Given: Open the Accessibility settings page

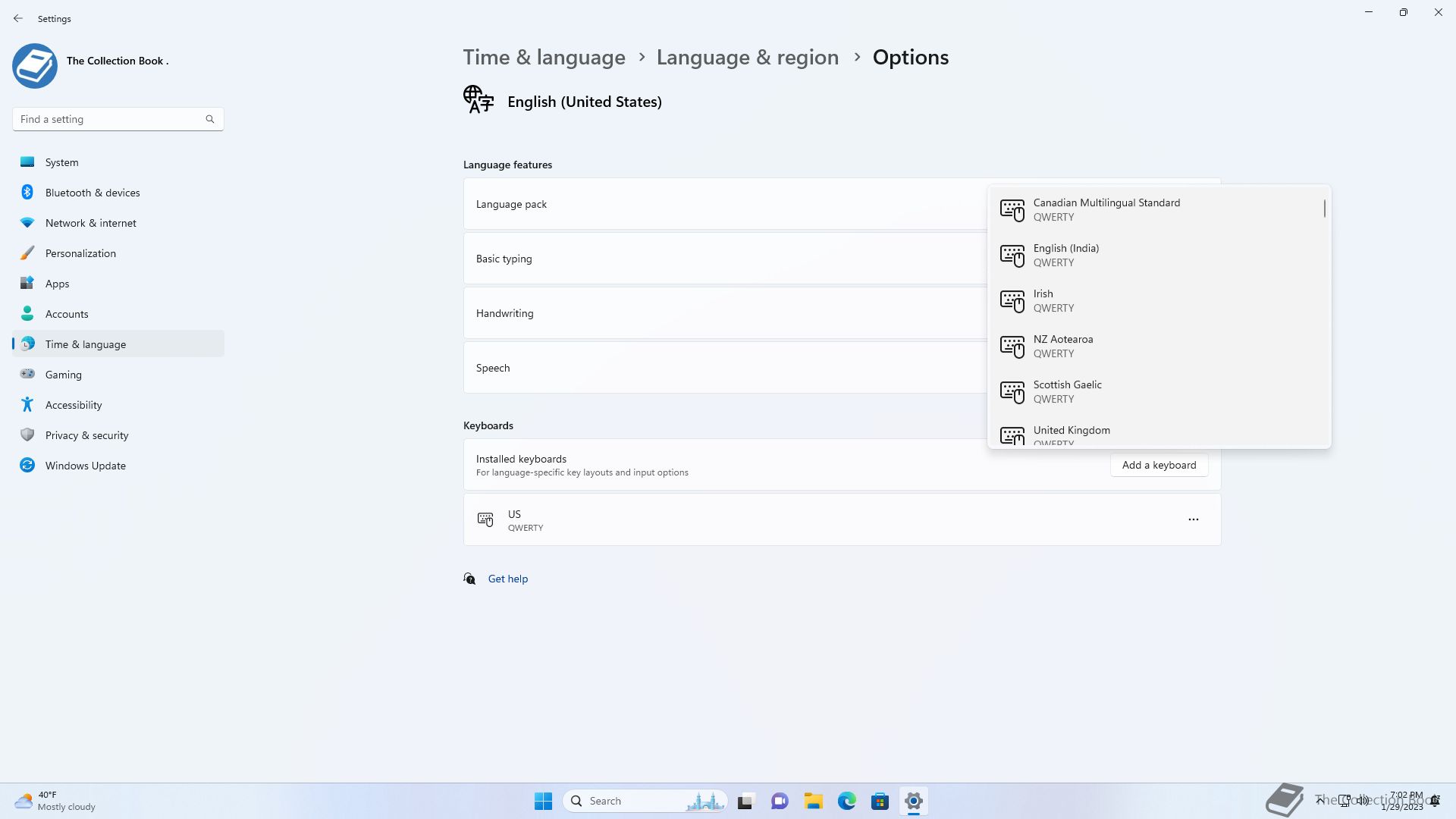Looking at the screenshot, I should tap(74, 405).
